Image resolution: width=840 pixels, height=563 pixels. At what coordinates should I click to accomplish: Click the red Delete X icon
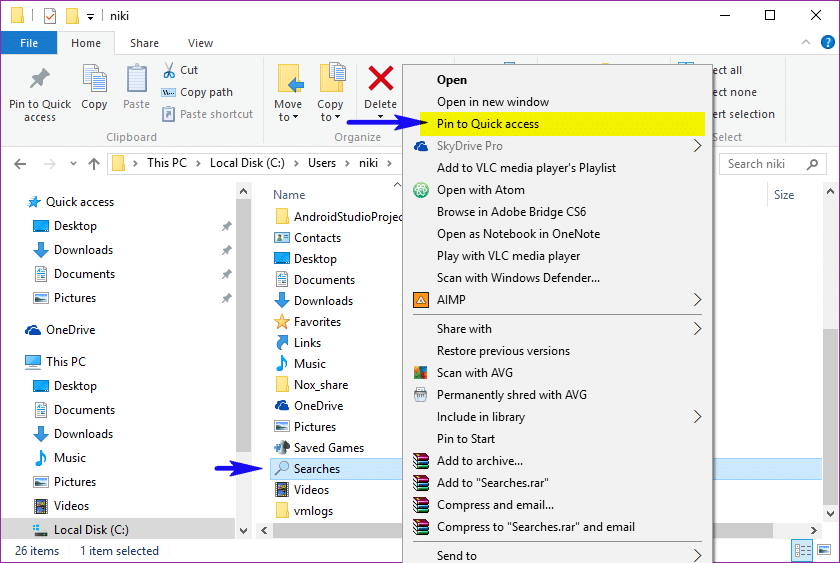click(x=381, y=78)
